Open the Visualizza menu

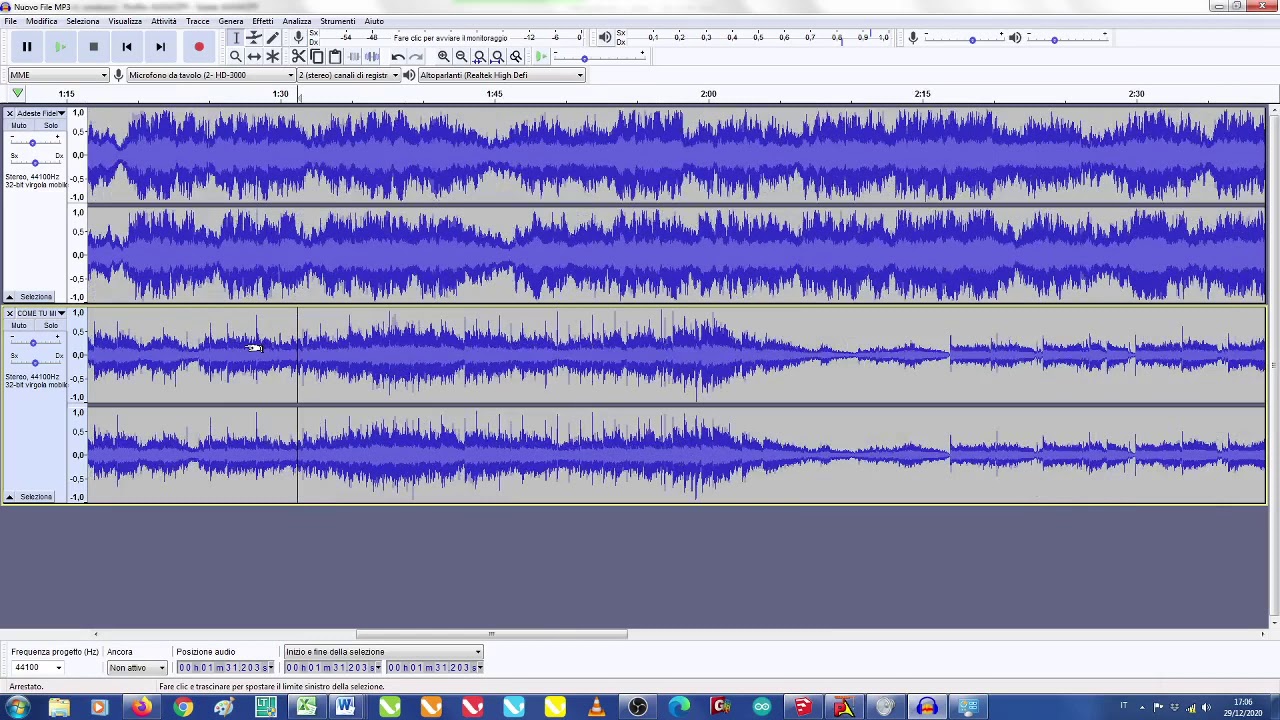tap(125, 21)
